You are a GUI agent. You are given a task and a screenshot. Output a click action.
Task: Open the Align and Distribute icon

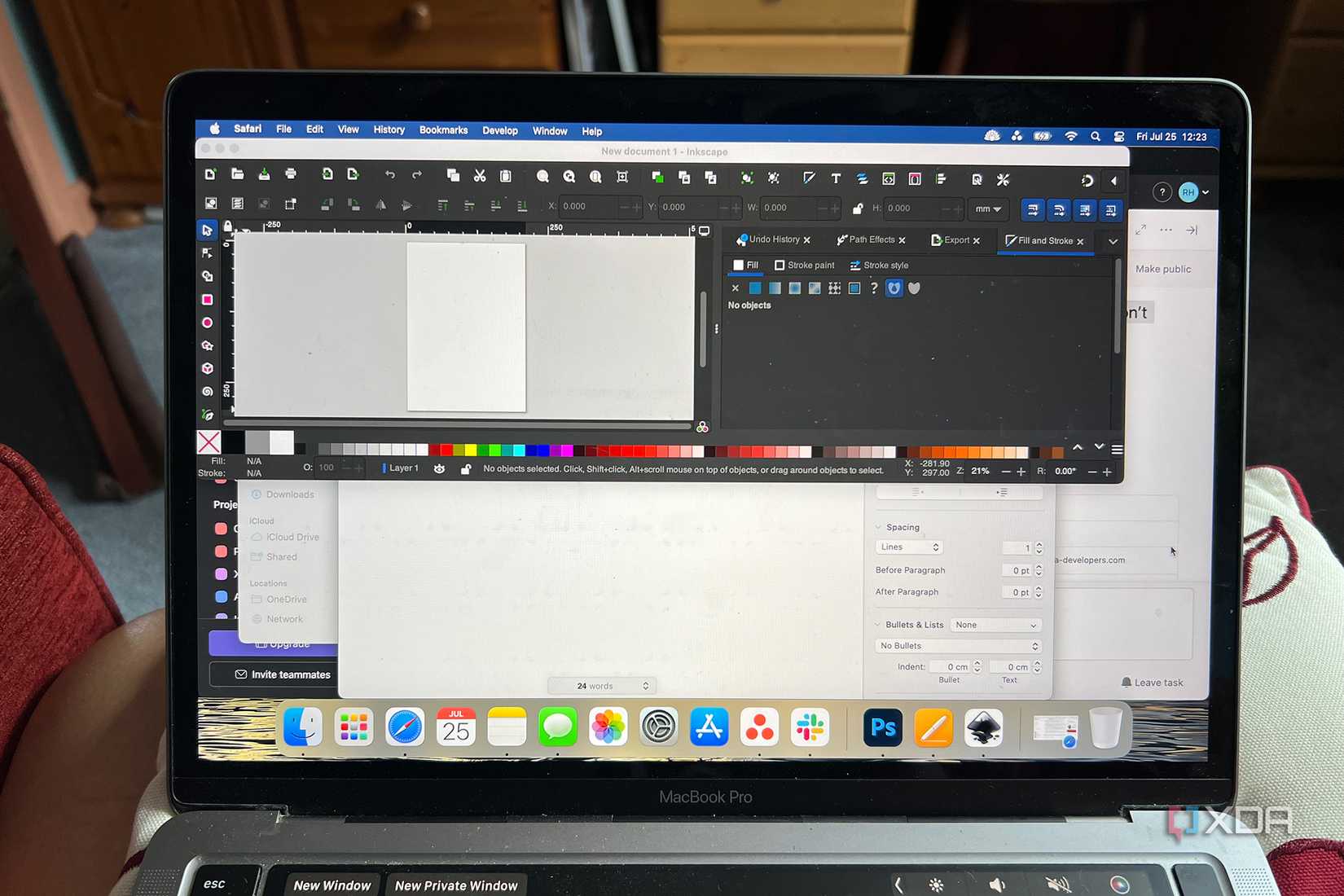pos(942,178)
